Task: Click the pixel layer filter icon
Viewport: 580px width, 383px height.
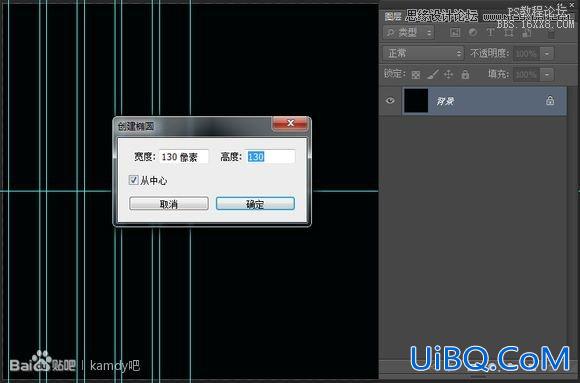Action: click(x=455, y=33)
